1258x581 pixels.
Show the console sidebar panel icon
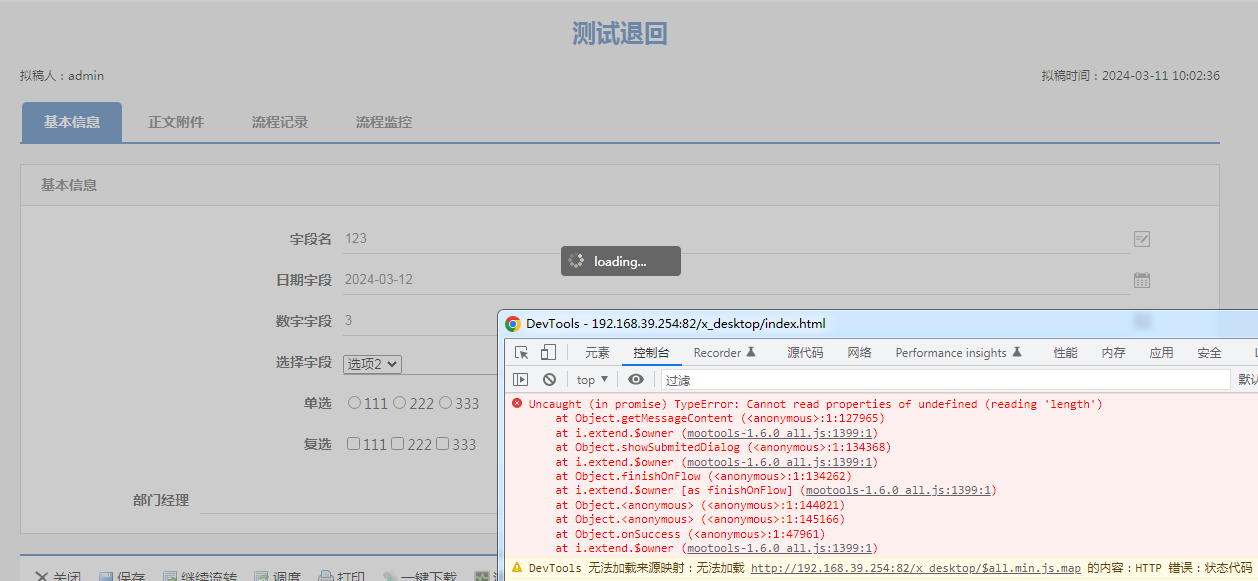(x=520, y=379)
